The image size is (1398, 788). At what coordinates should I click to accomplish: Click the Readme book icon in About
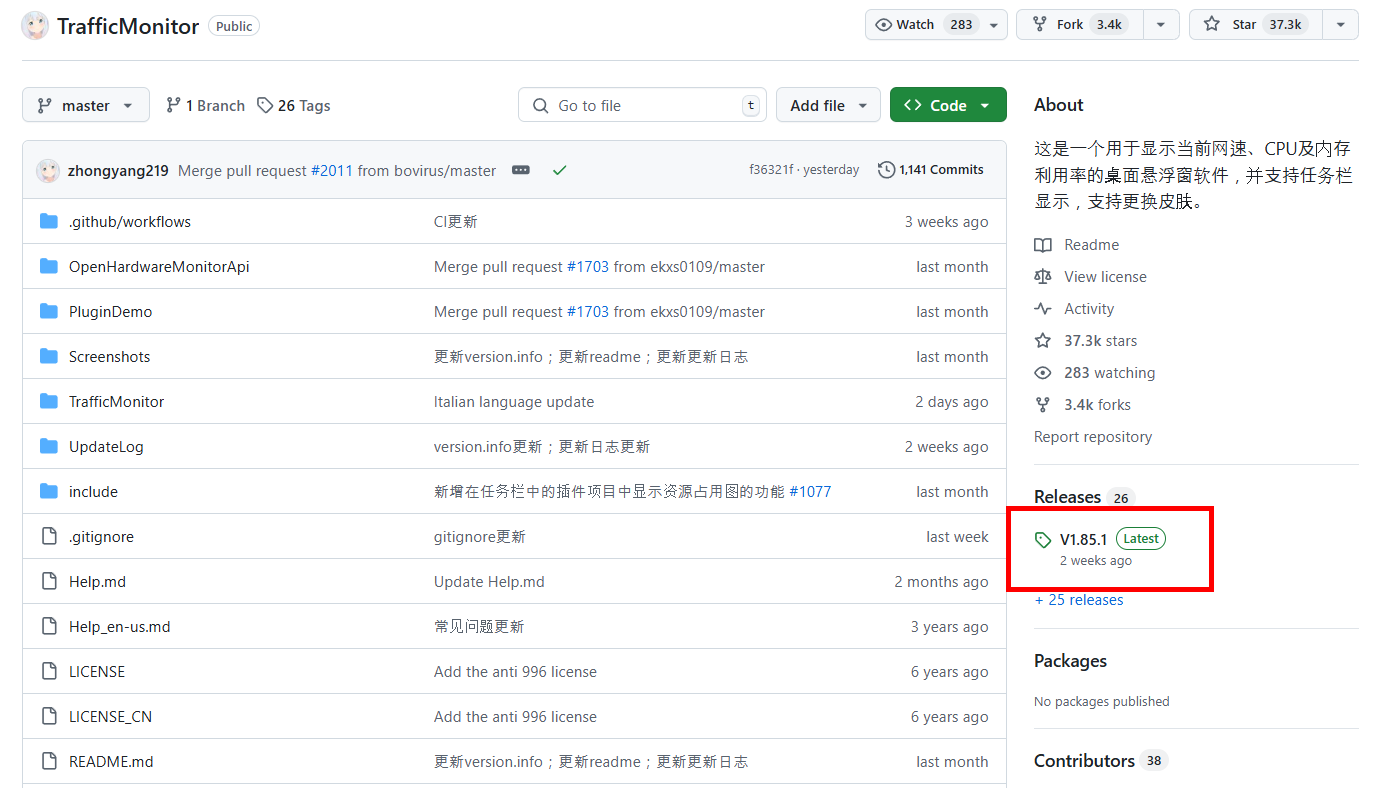[1043, 245]
